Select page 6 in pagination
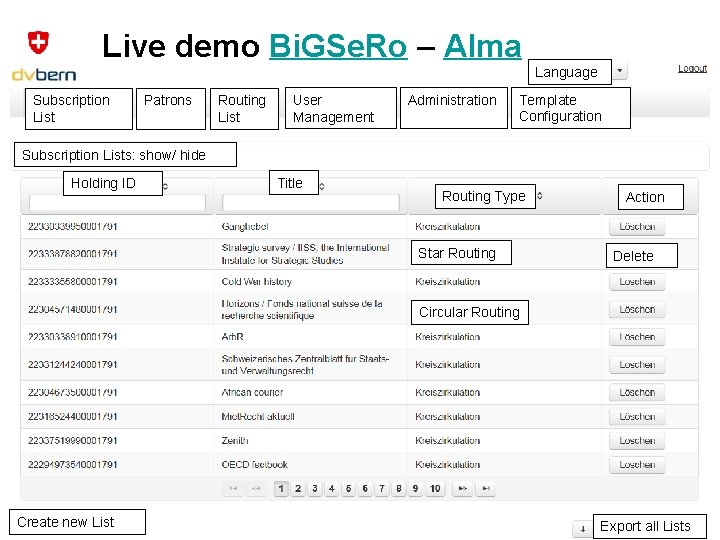 pos(365,488)
